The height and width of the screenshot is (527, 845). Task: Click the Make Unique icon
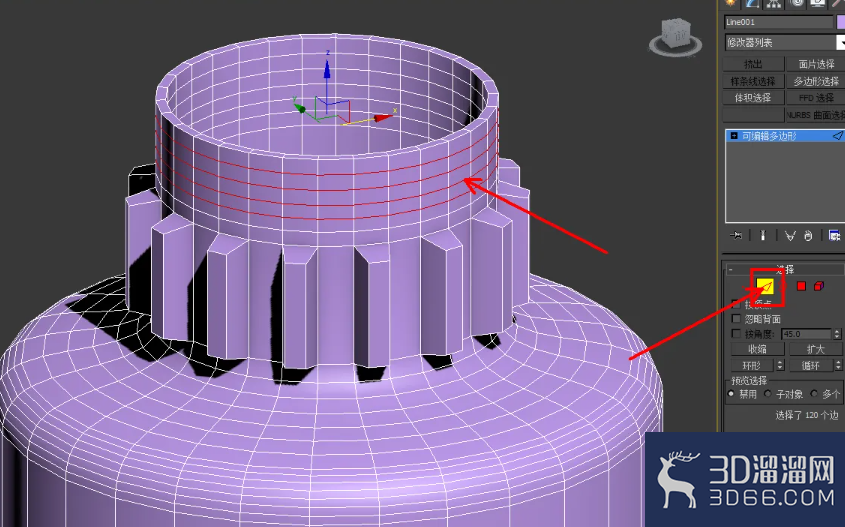tap(789, 235)
